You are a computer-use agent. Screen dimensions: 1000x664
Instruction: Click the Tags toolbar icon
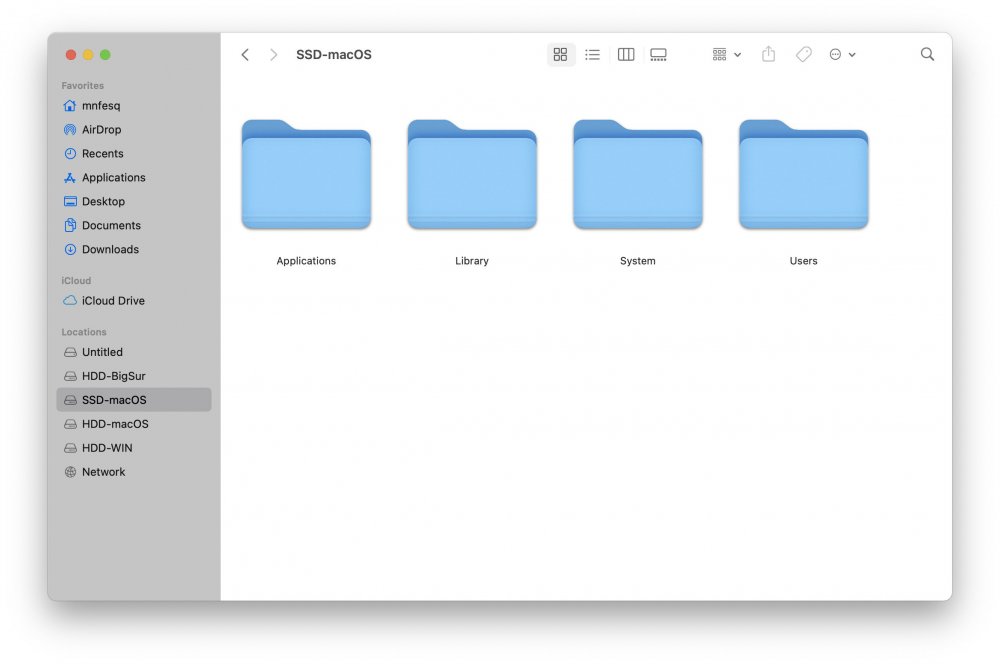pos(804,54)
